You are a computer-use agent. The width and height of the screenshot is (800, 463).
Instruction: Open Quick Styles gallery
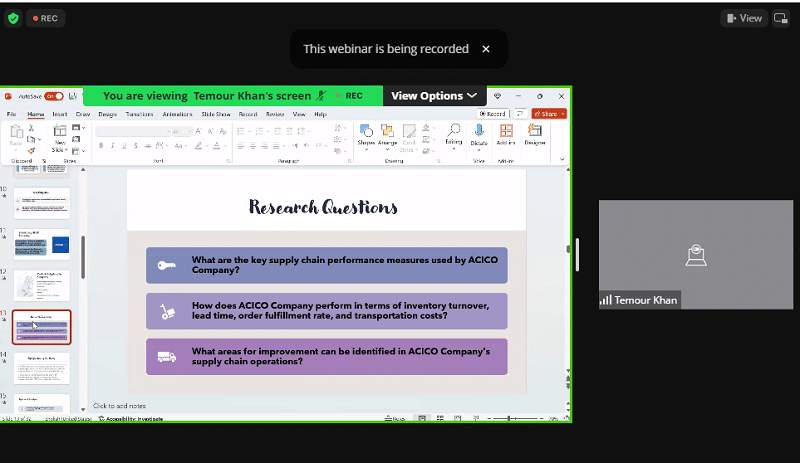(x=409, y=138)
